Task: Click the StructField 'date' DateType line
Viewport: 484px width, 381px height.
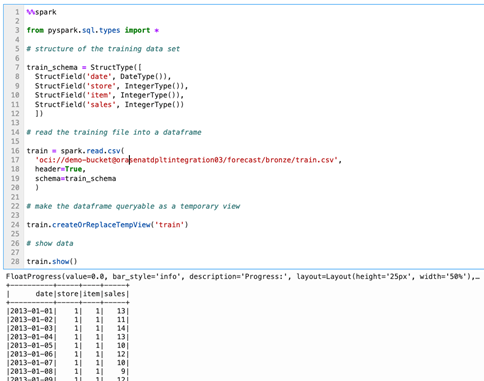Action: pos(103,77)
